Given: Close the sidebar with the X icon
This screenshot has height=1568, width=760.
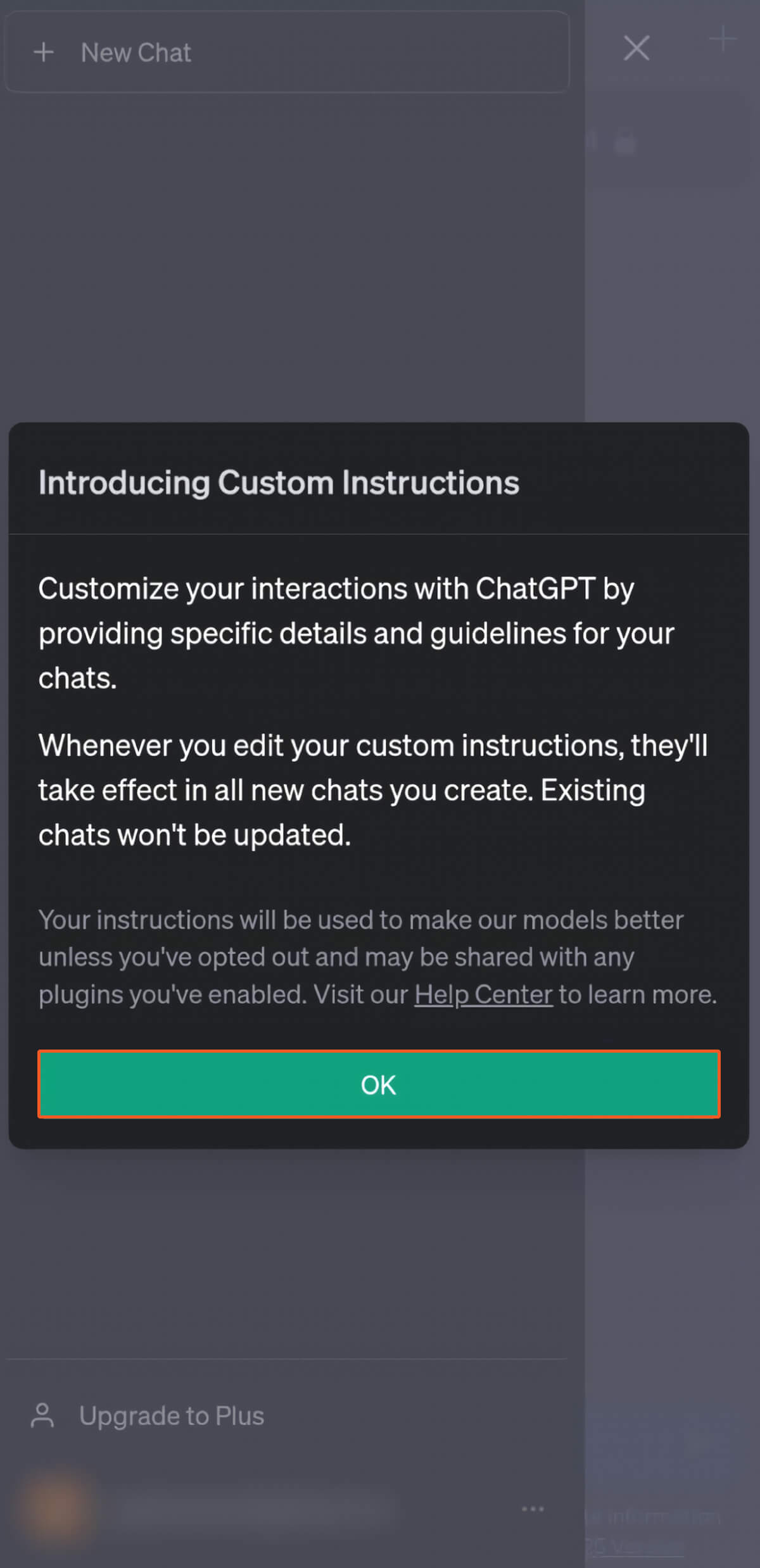Looking at the screenshot, I should (636, 48).
